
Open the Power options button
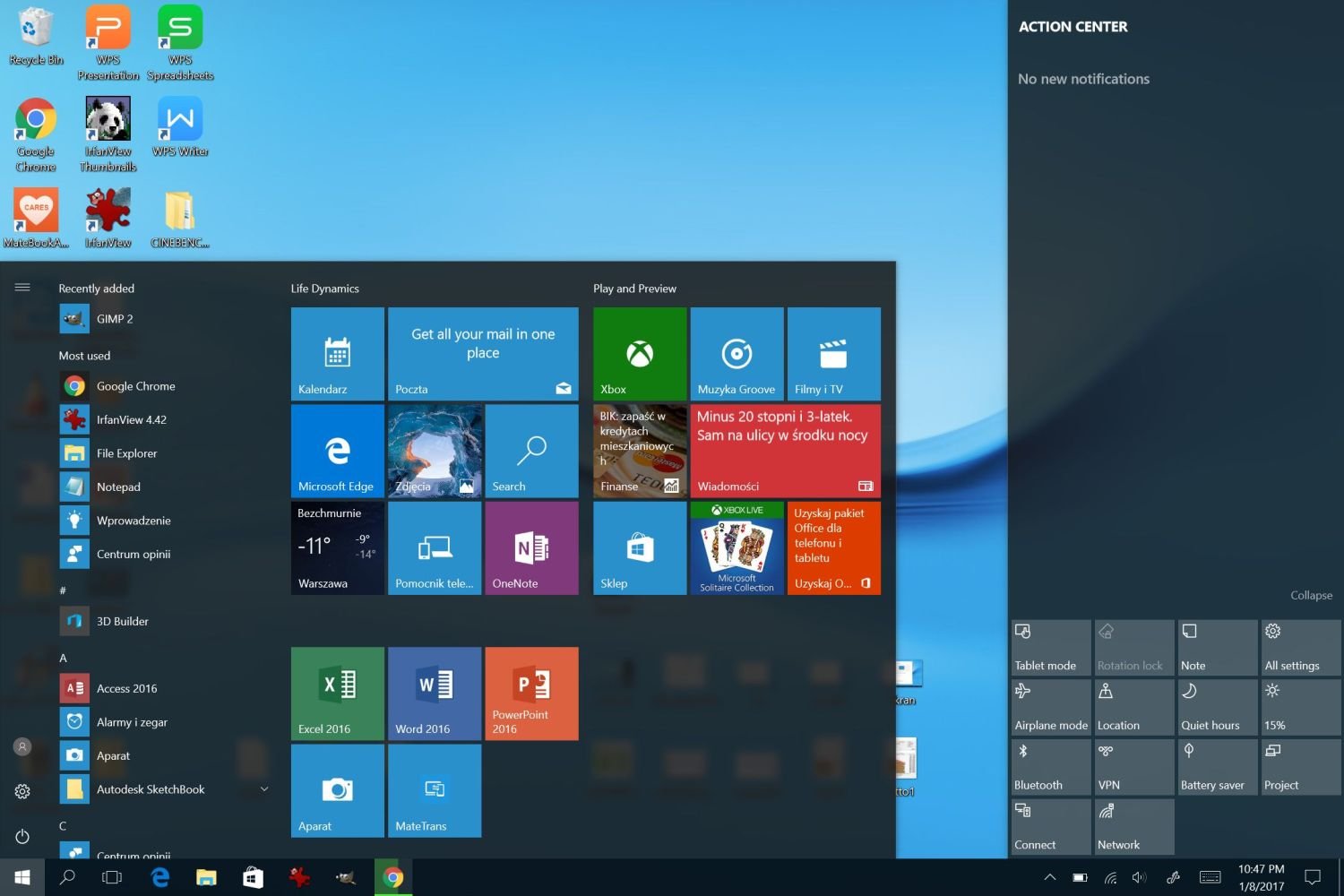(x=22, y=837)
